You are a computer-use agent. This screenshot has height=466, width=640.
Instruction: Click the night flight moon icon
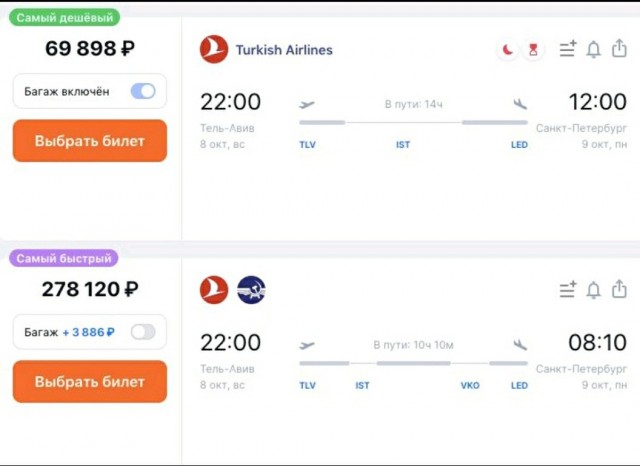(x=508, y=50)
